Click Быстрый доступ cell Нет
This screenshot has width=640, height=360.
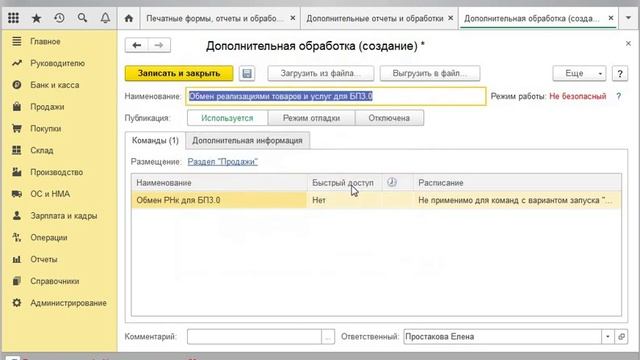click(x=344, y=200)
